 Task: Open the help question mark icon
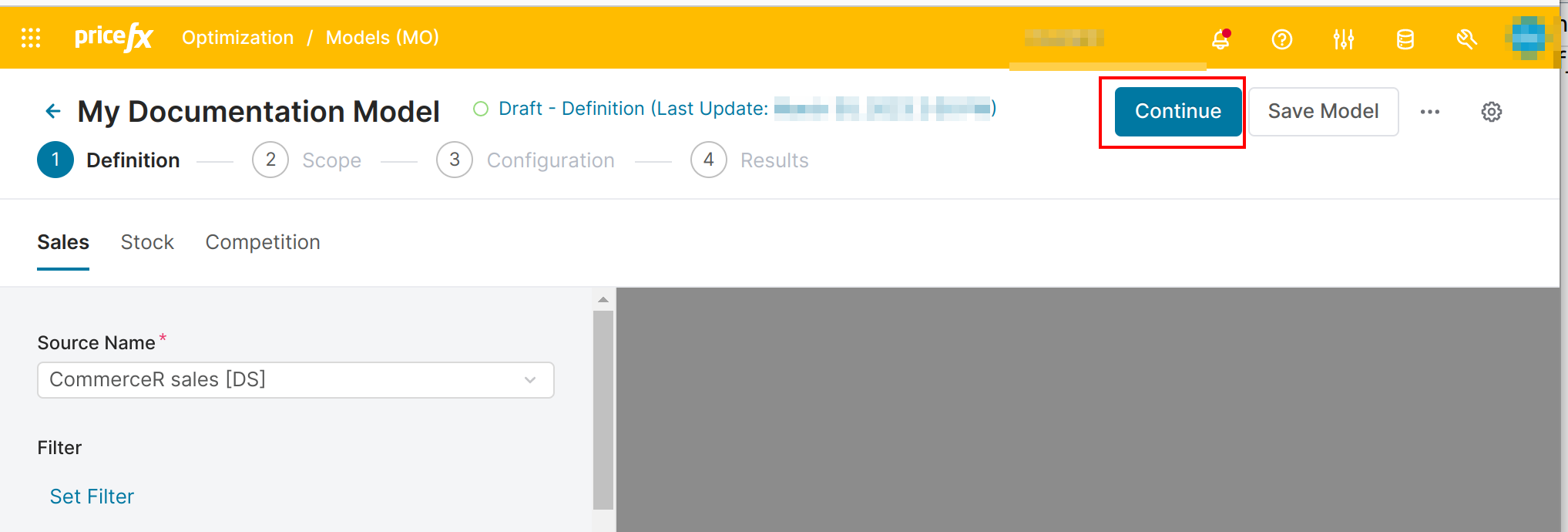(1282, 39)
